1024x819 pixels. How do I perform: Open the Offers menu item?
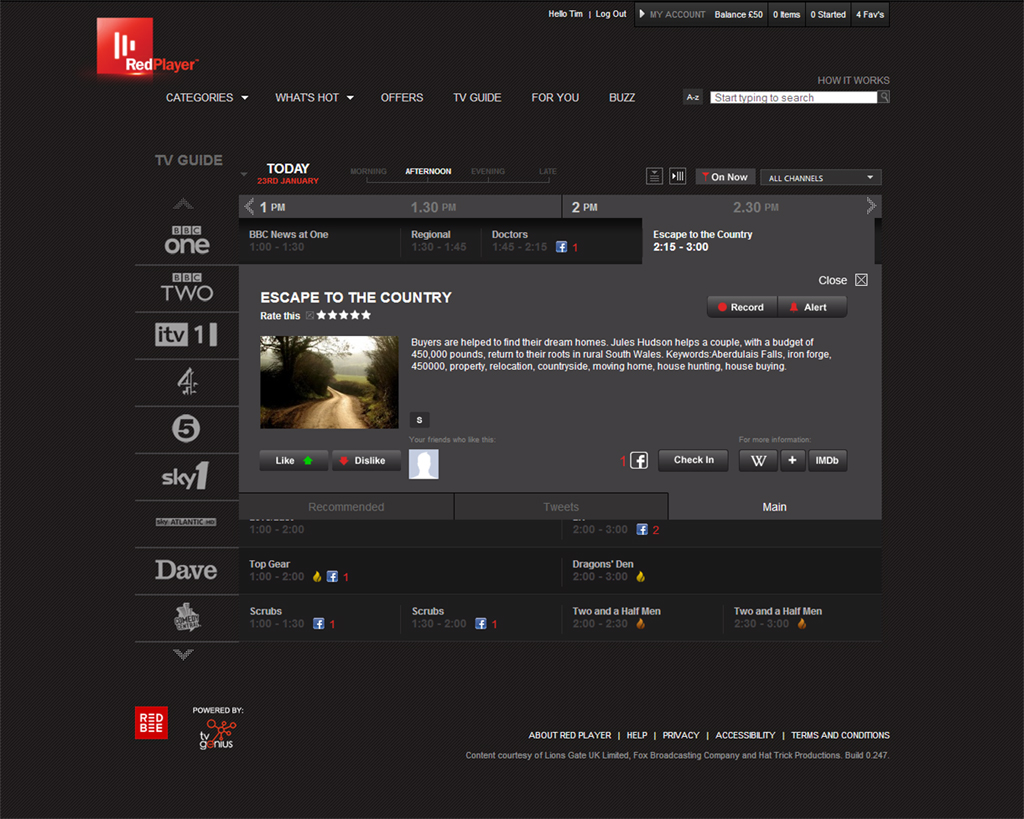(402, 97)
